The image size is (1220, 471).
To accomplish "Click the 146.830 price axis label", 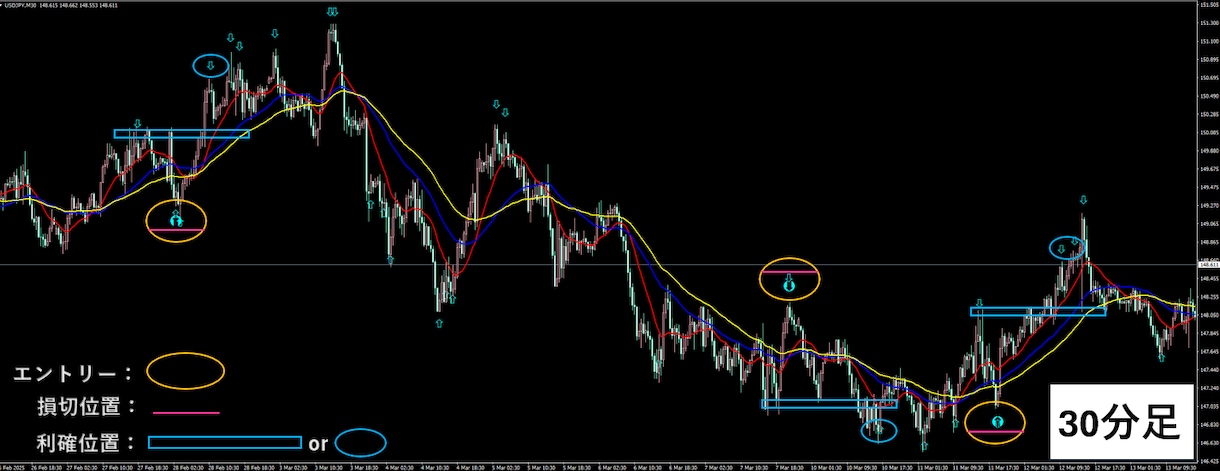I will [x=1208, y=424].
